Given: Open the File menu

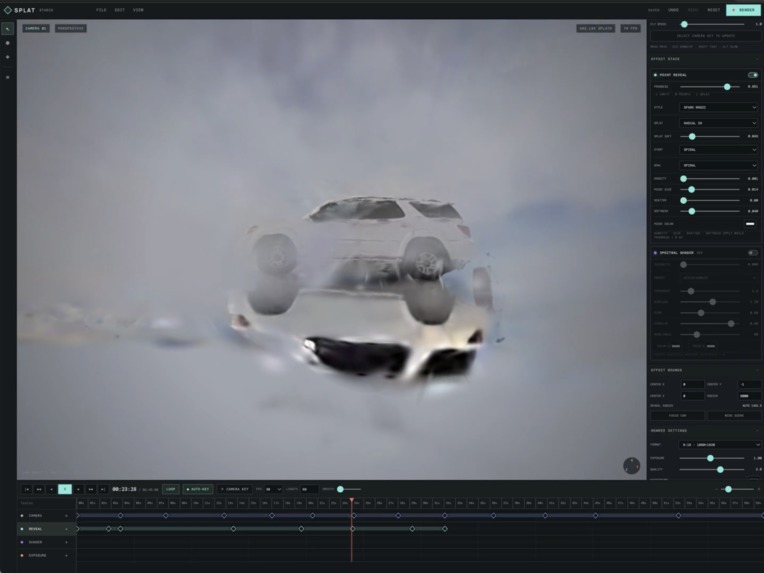Looking at the screenshot, I should [101, 10].
